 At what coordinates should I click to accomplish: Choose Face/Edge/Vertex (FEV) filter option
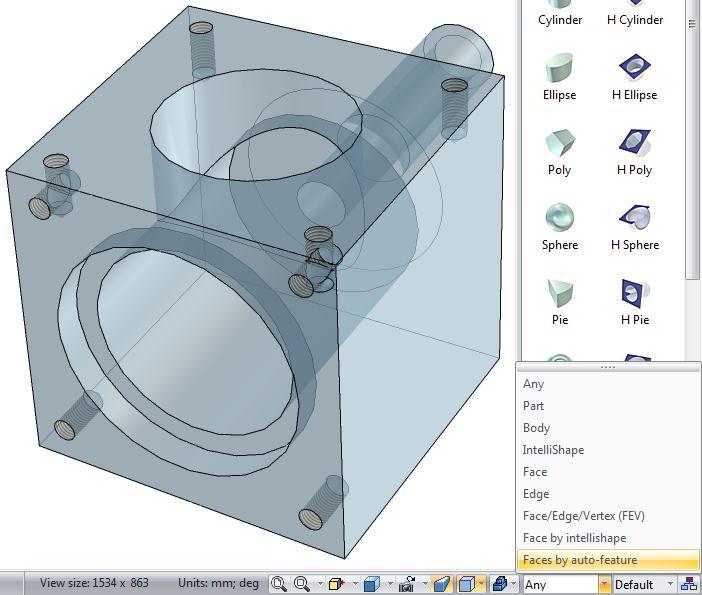click(x=608, y=516)
